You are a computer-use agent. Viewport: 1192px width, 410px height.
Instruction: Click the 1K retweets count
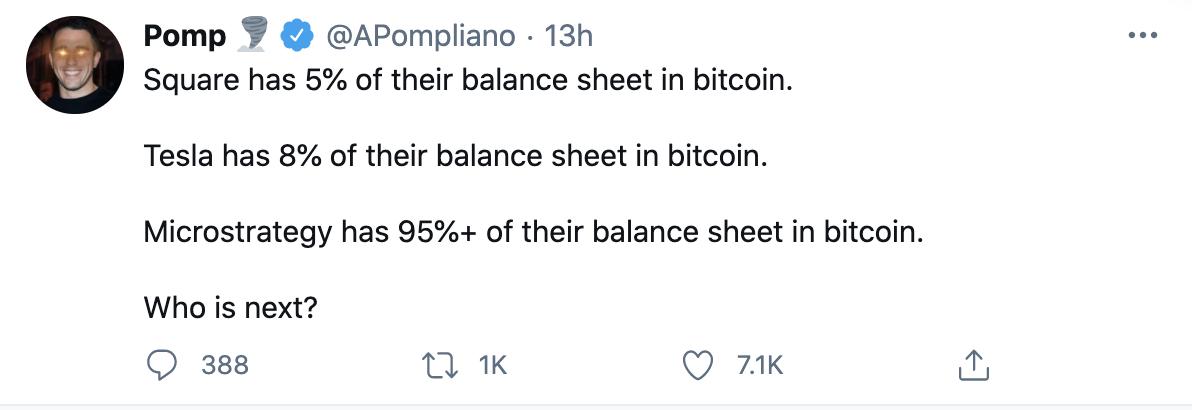point(494,366)
